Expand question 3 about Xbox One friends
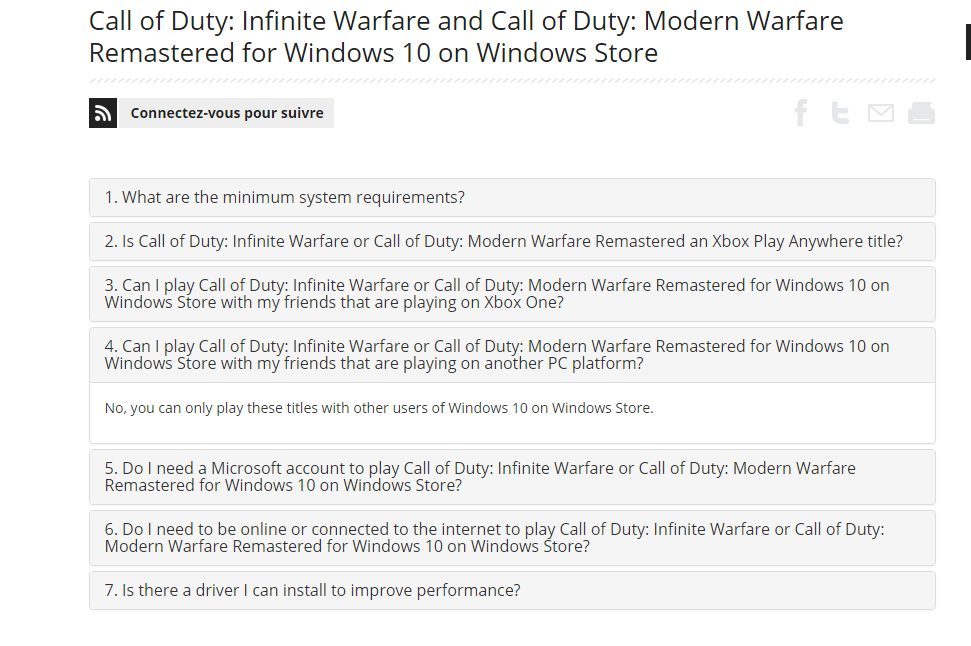Viewport: 971px width, 646px height. tap(511, 294)
